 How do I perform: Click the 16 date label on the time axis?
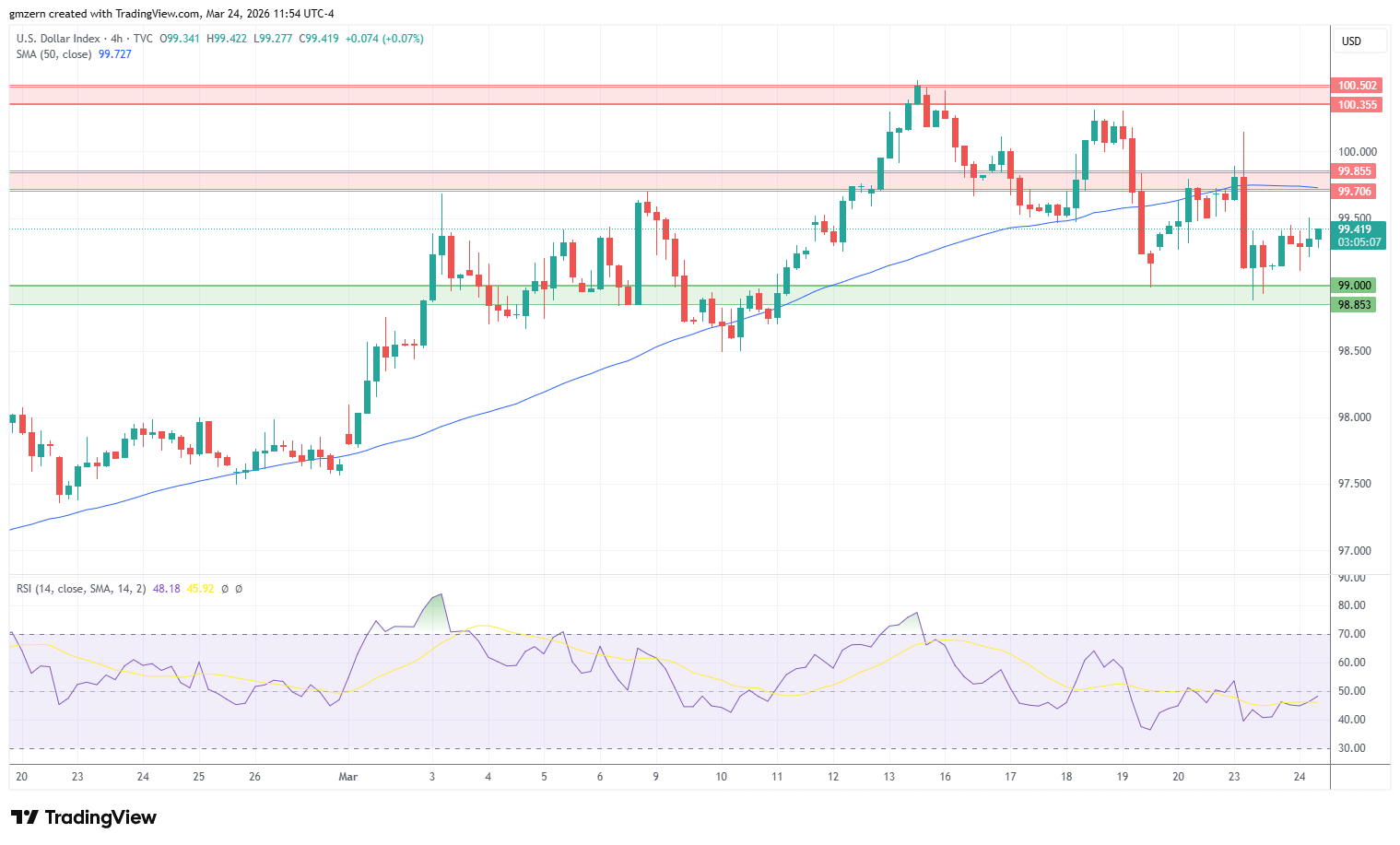pyautogui.click(x=946, y=777)
